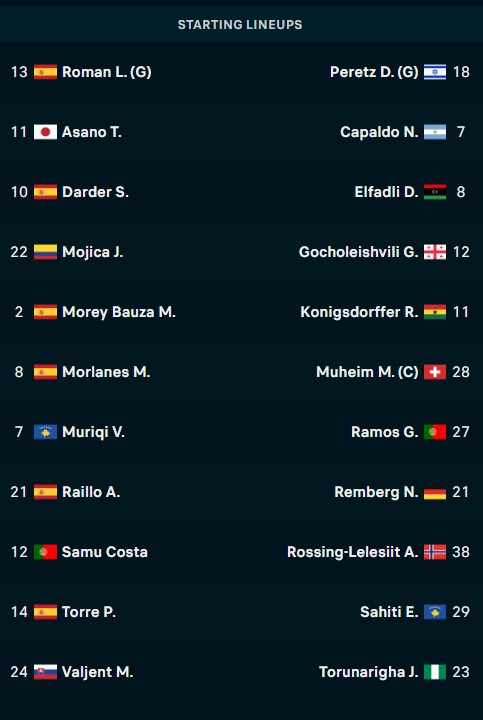This screenshot has width=483, height=720.
Task: Click the Slovakia flag next to Valjent M.
Action: [x=45, y=672]
